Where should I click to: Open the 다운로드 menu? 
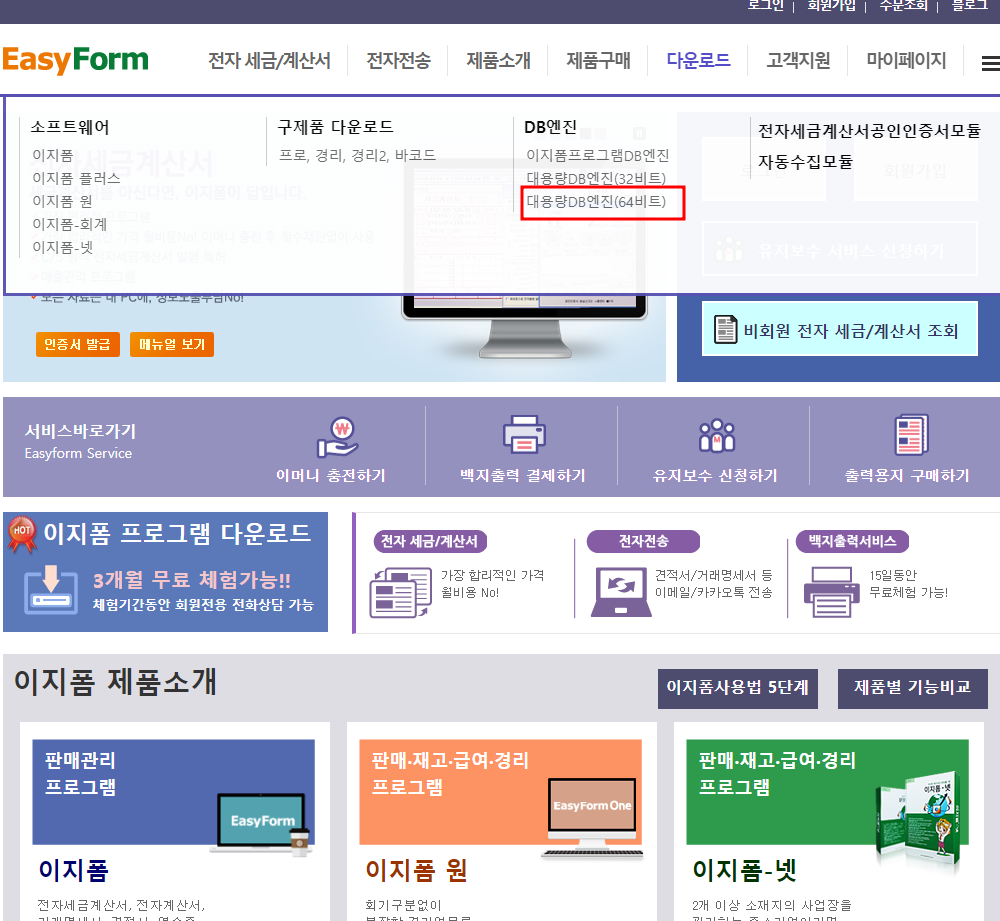[x=698, y=61]
